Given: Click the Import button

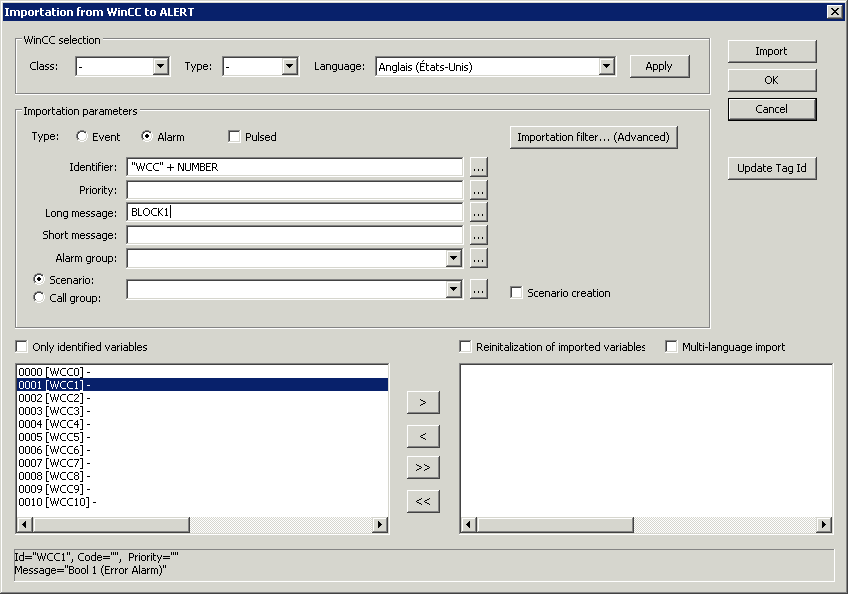Looking at the screenshot, I should [771, 51].
